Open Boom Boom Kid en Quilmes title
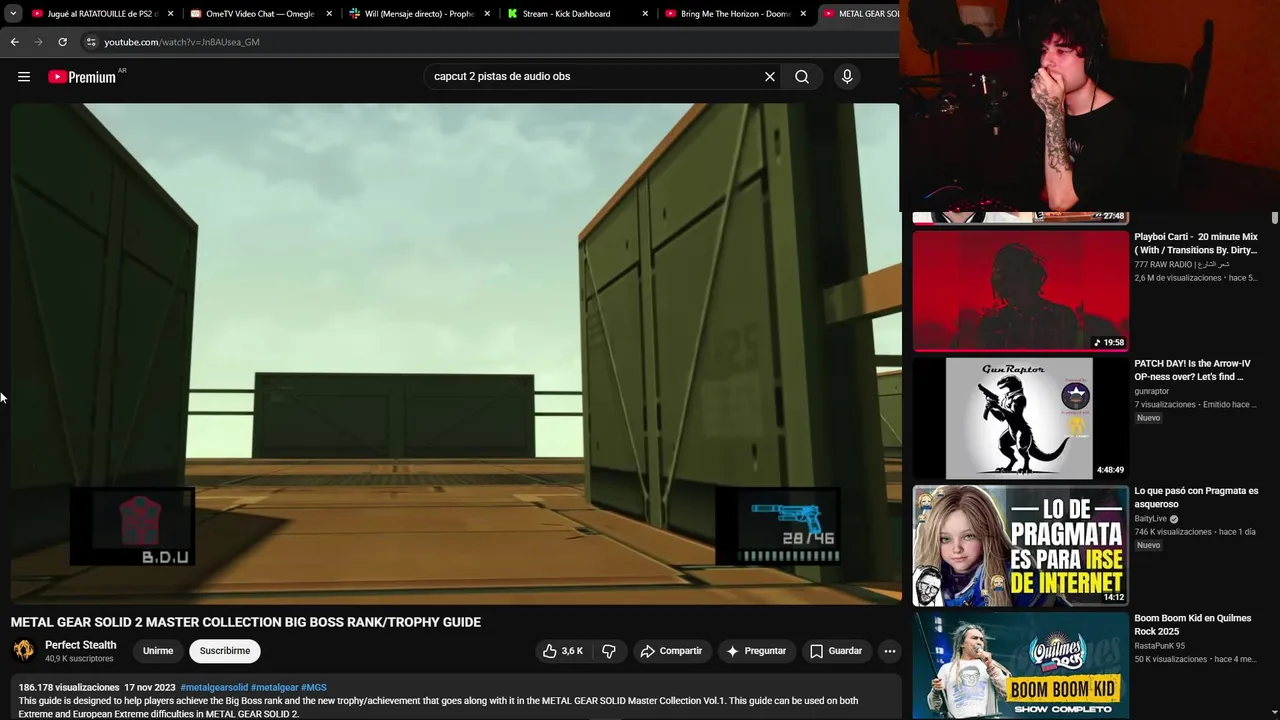 [1192, 624]
